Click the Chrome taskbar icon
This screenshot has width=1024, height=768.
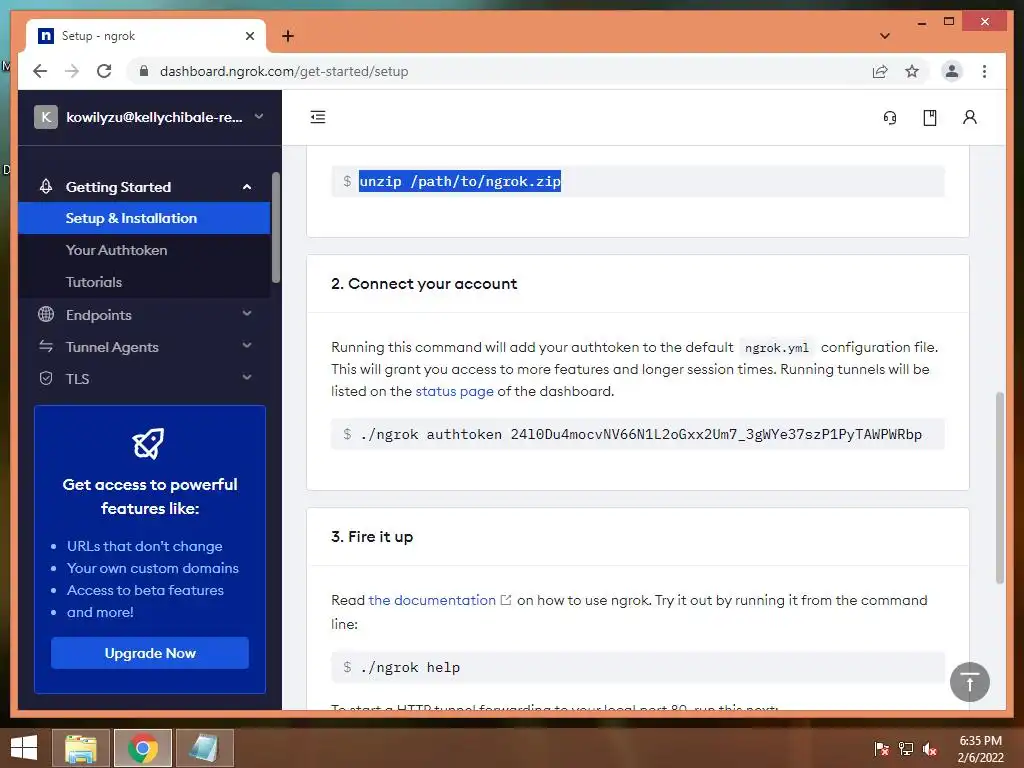pos(142,748)
